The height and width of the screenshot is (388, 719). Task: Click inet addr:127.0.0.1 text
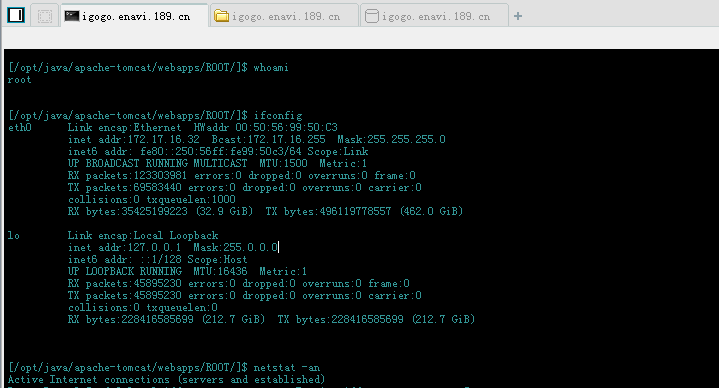click(124, 248)
